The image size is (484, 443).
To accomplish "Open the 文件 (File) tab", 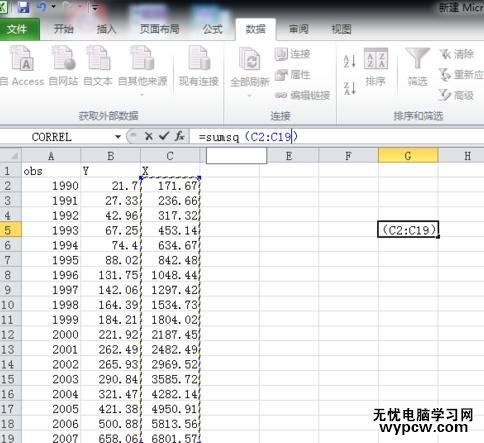I will click(x=17, y=29).
